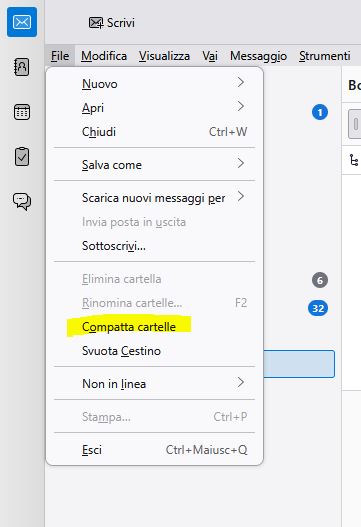Open the Calendar sidebar icon

pyautogui.click(x=22, y=112)
